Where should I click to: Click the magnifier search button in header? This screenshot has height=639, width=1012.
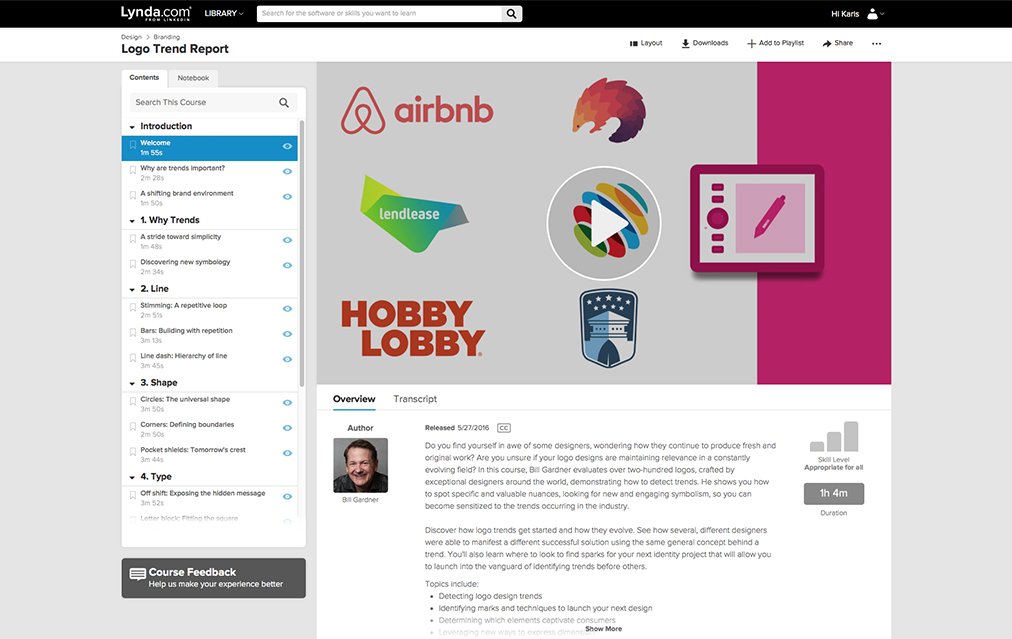(x=511, y=14)
